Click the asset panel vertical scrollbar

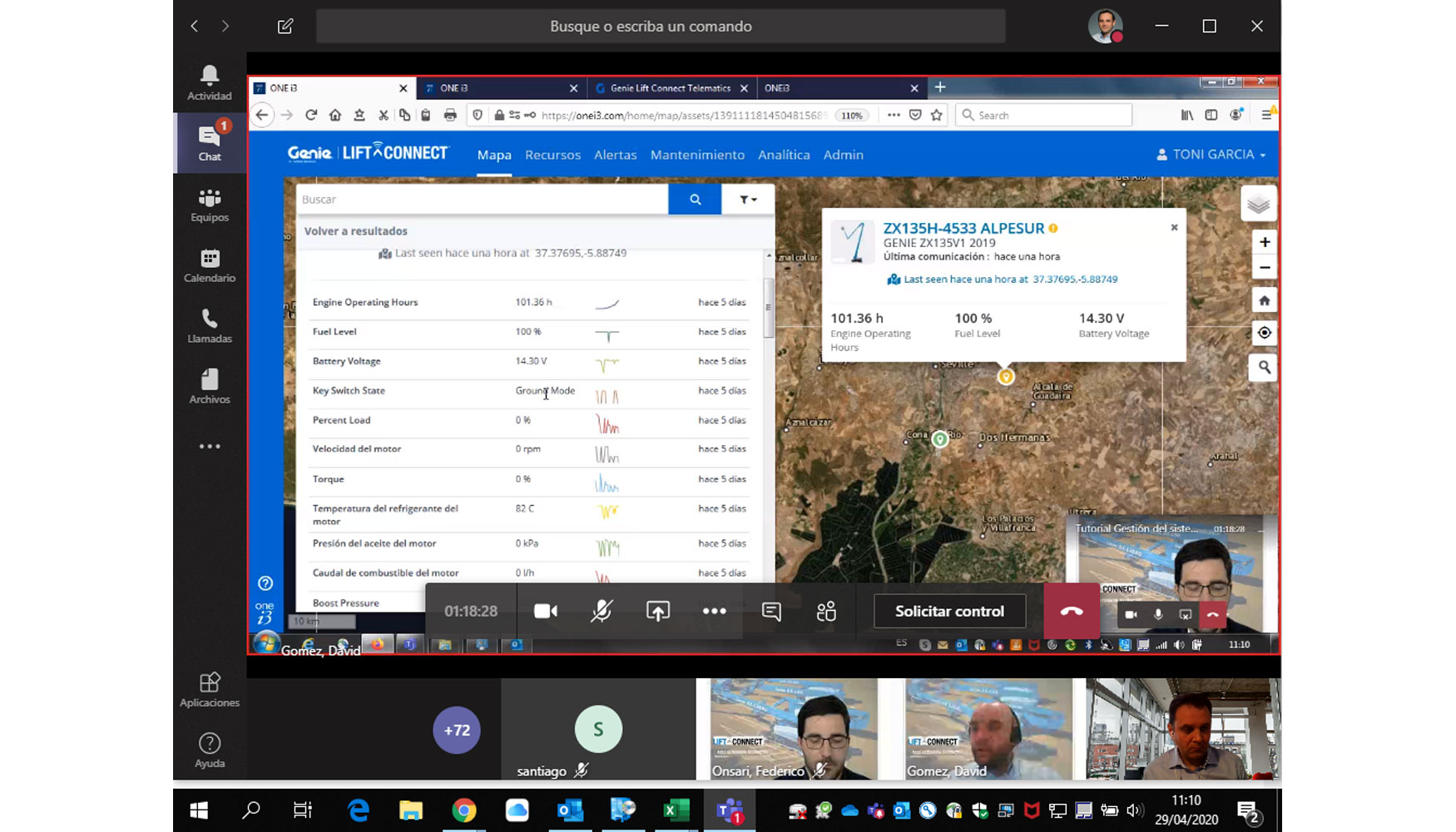[769, 307]
